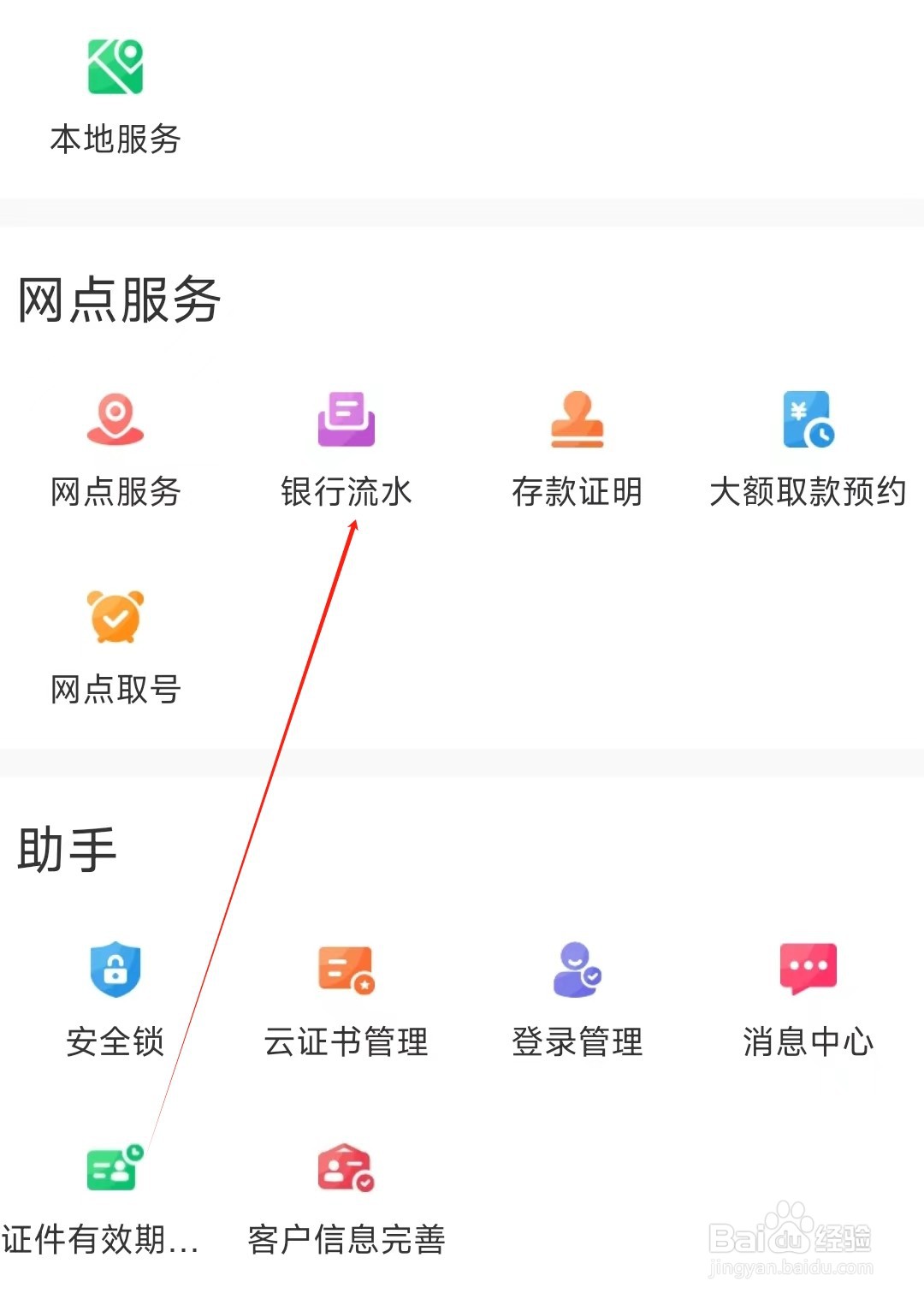Click the 存款证明 text label
Image resolution: width=924 pixels, height=1299 pixels.
[577, 492]
